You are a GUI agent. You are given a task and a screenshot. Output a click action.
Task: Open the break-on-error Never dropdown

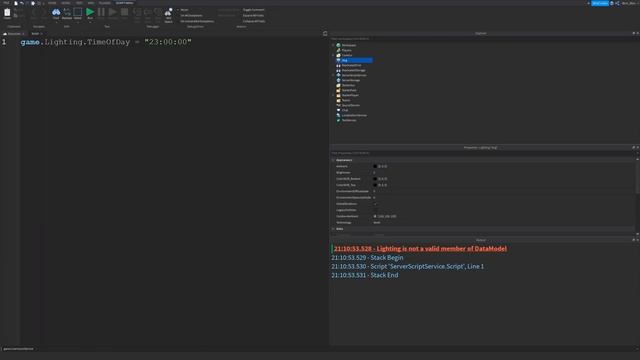184,10
